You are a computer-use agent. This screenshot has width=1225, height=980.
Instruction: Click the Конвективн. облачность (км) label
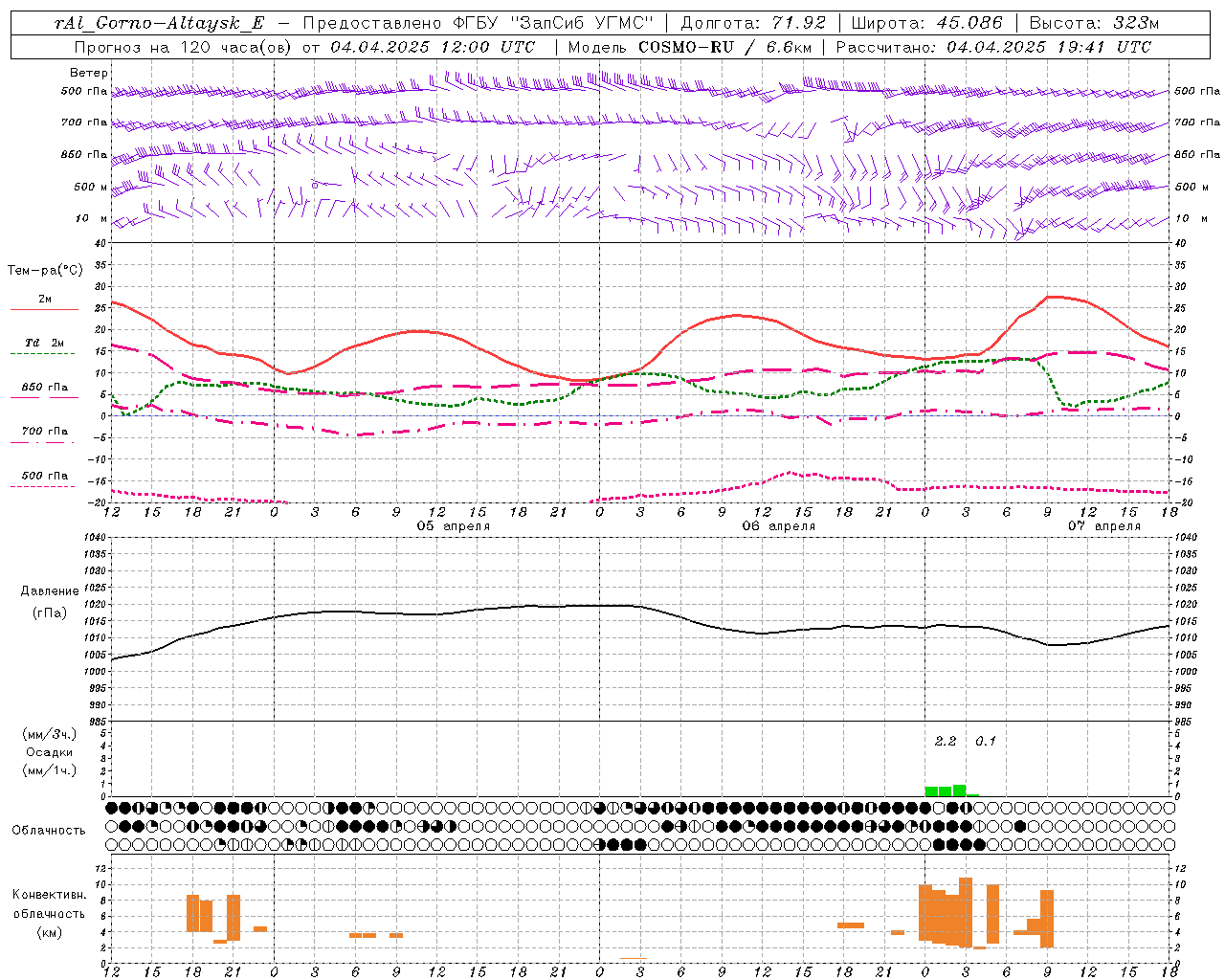[x=49, y=913]
